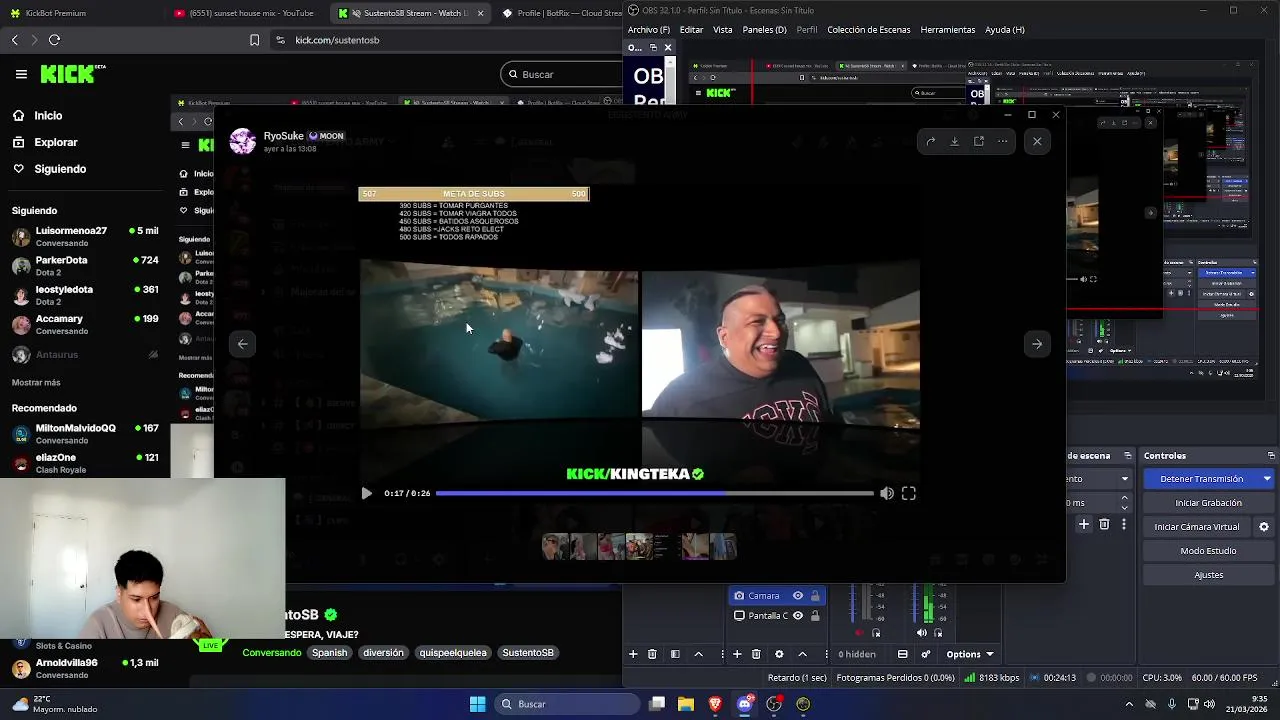Click Detener Transmisión in OBS
Screen dimensions: 1280x720
tap(1201, 479)
